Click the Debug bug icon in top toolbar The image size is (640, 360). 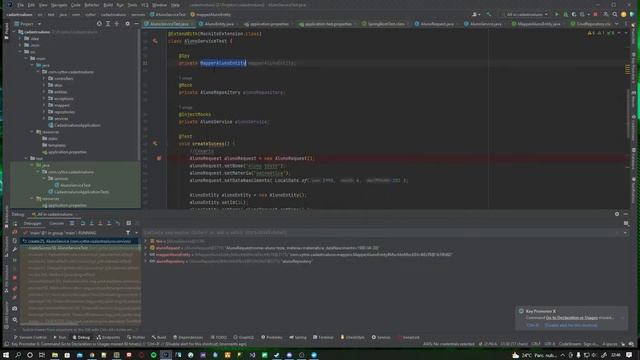point(565,14)
